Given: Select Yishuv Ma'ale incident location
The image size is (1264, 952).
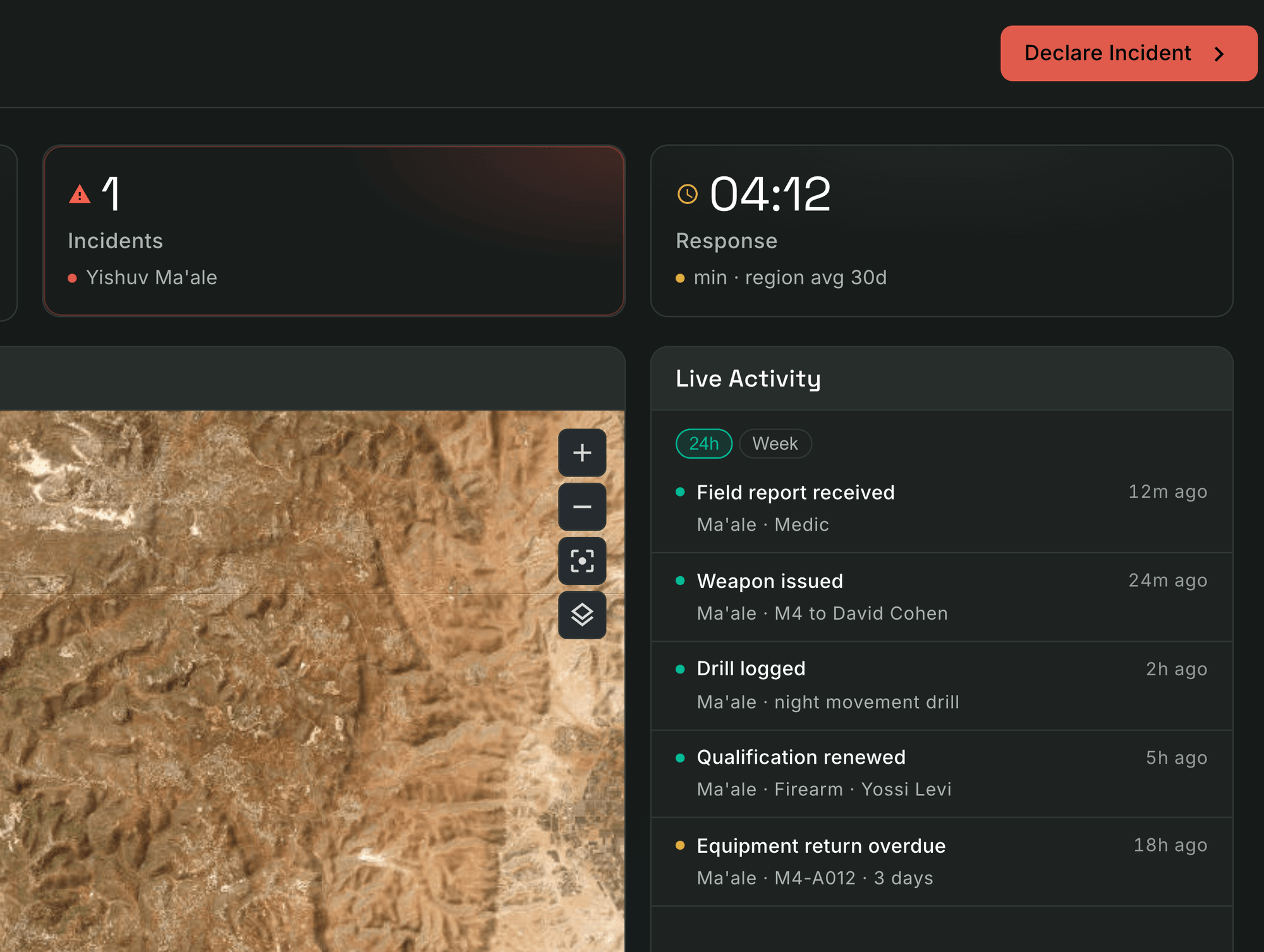Looking at the screenshot, I should (152, 277).
